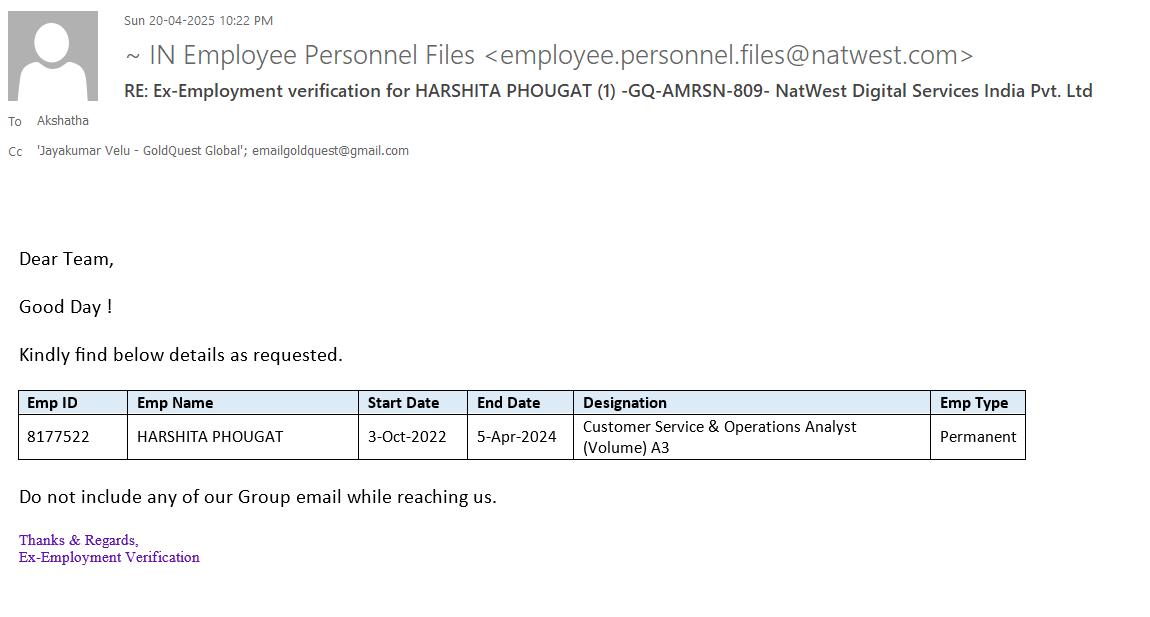Click the Emp Type column header
Screen dimensions: 1150x617
click(x=974, y=403)
